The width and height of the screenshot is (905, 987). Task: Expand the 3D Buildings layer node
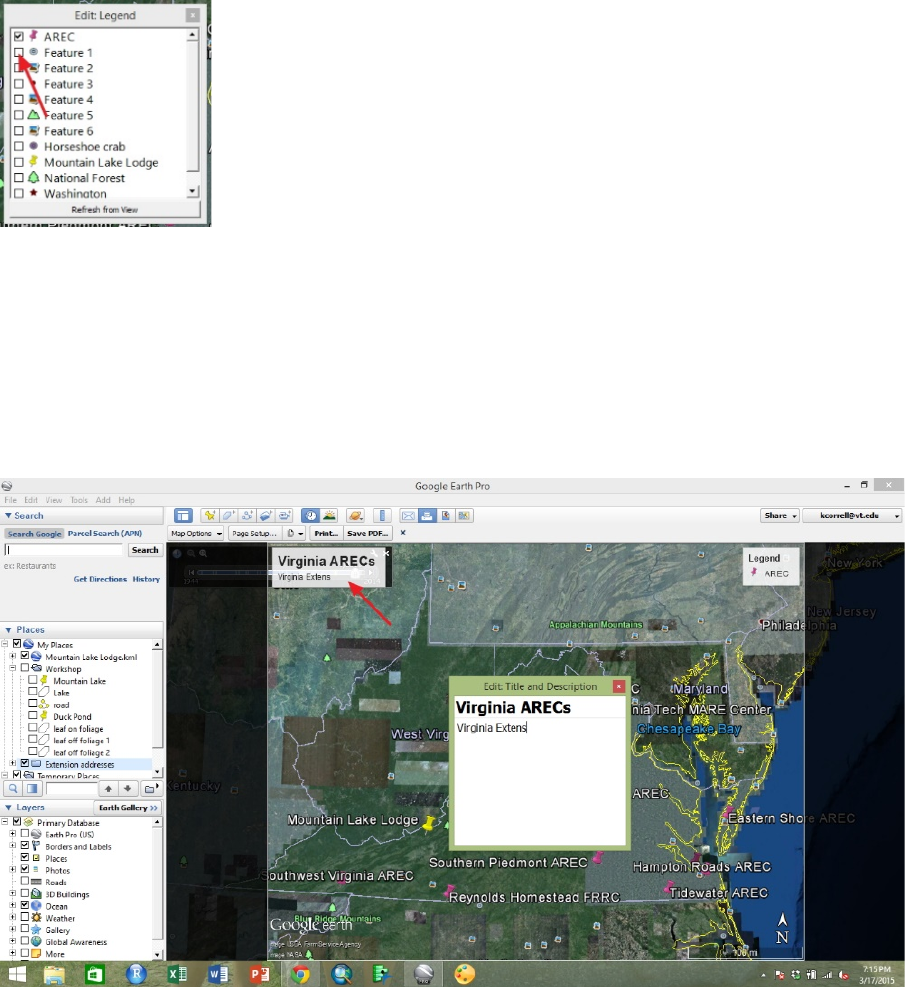coord(13,893)
